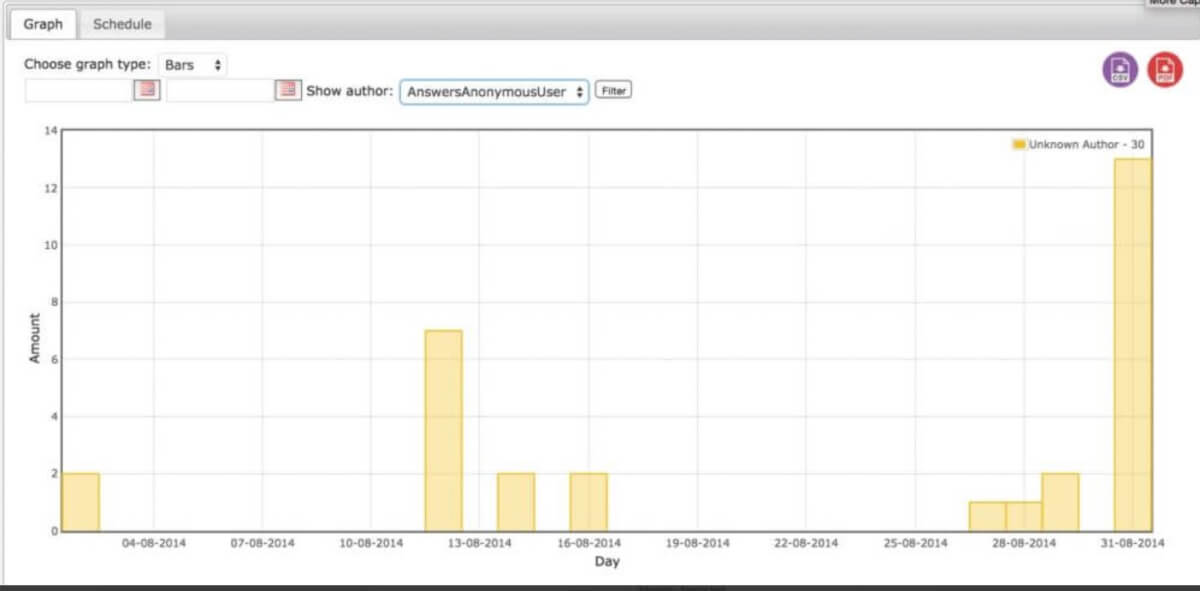The image size is (1200, 591).
Task: Click the tallest bar at 31-08-2014
Action: tap(1133, 345)
